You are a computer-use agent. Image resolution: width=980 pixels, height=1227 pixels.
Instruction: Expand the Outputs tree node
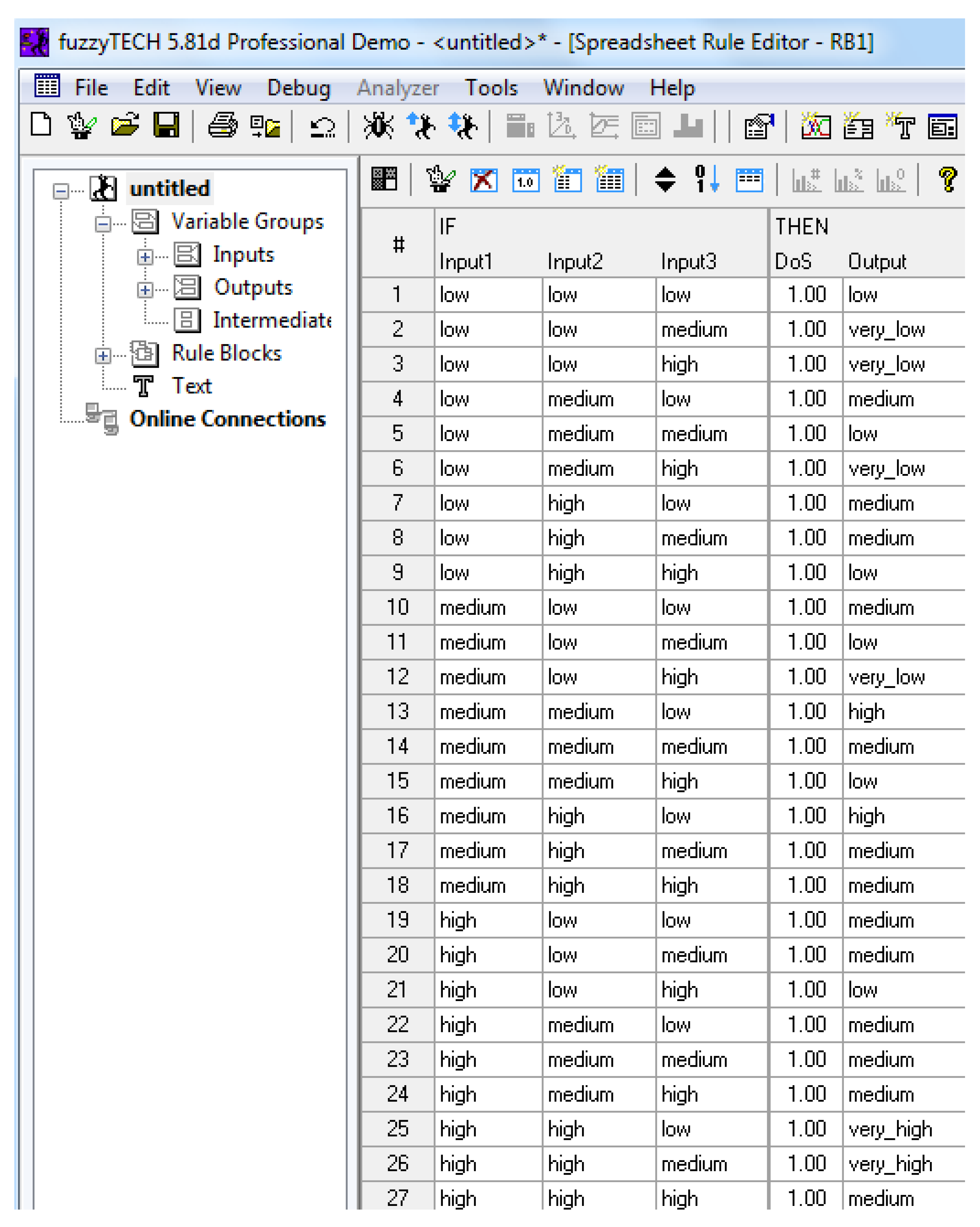coord(145,290)
